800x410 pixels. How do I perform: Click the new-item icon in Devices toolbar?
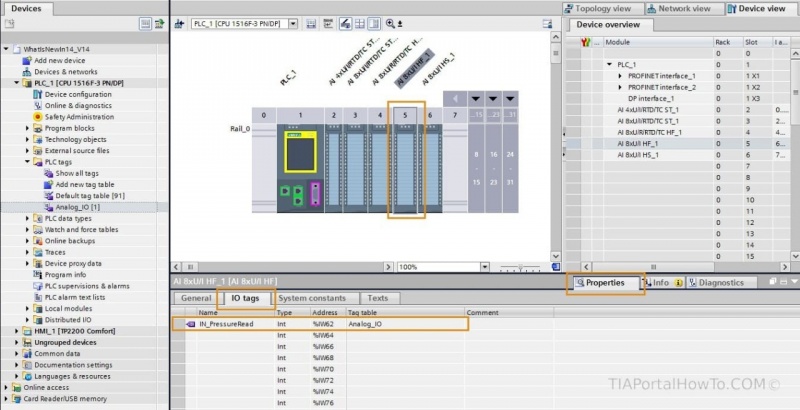tap(9, 23)
